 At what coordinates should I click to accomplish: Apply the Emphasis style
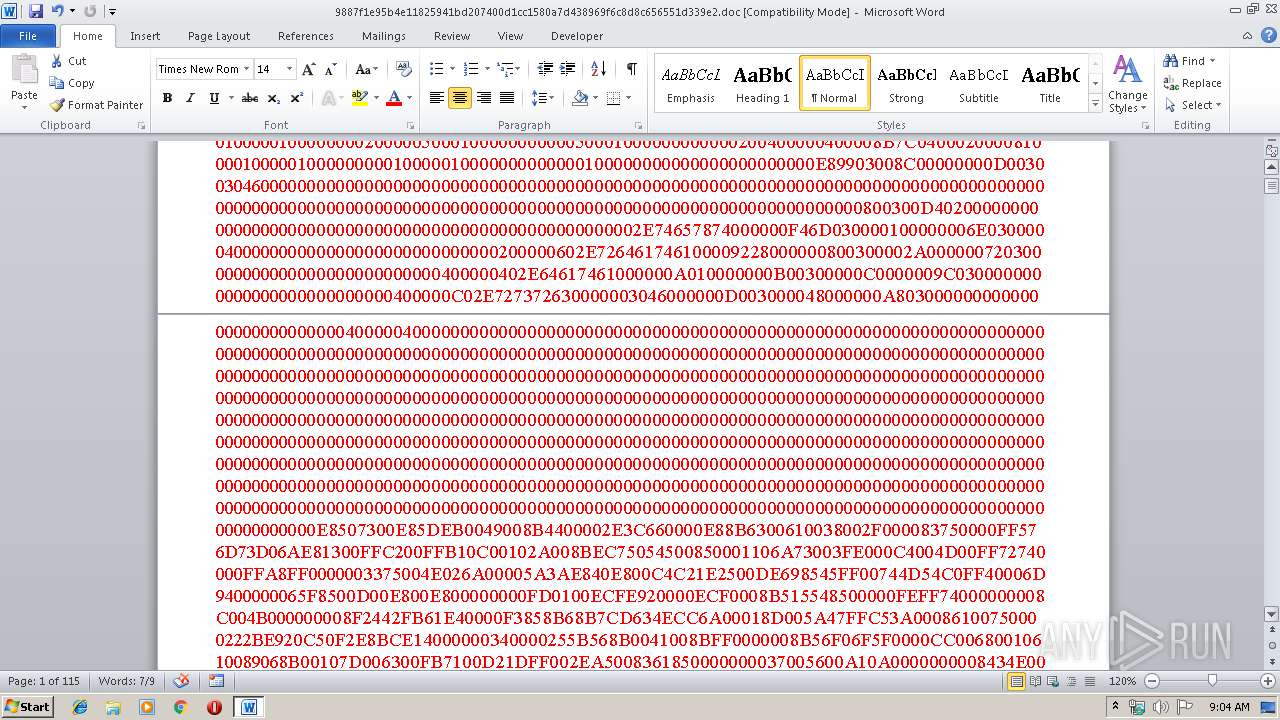point(691,84)
